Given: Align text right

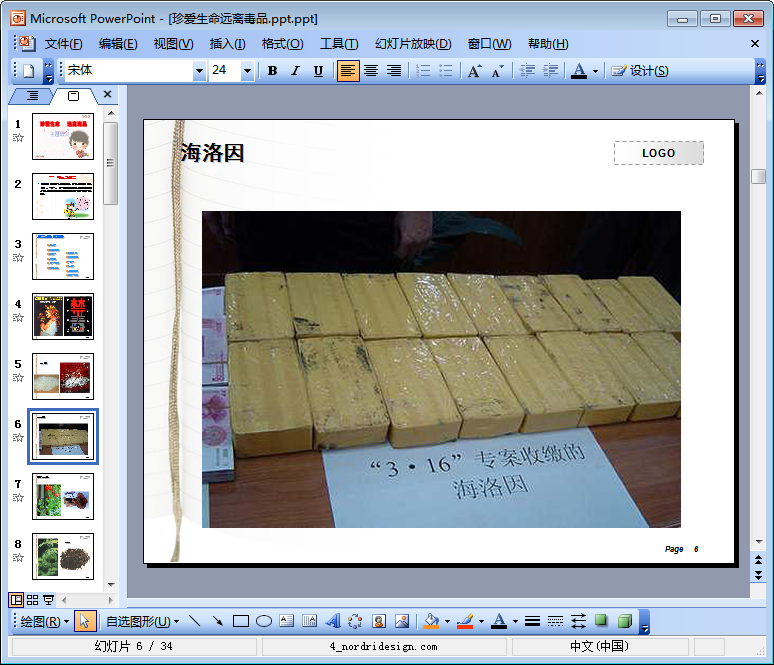Looking at the screenshot, I should click(393, 71).
